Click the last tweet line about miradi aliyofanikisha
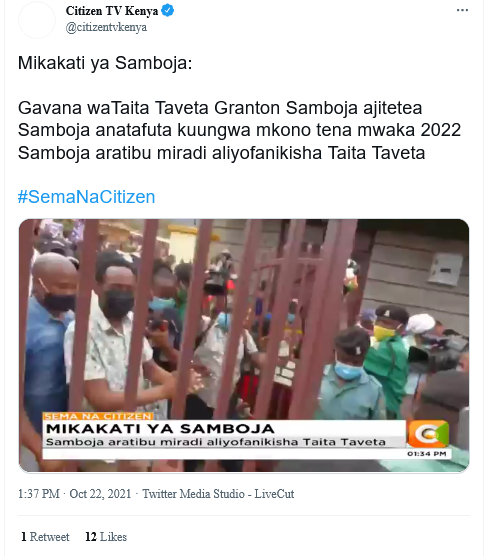488x556 pixels. 221,153
